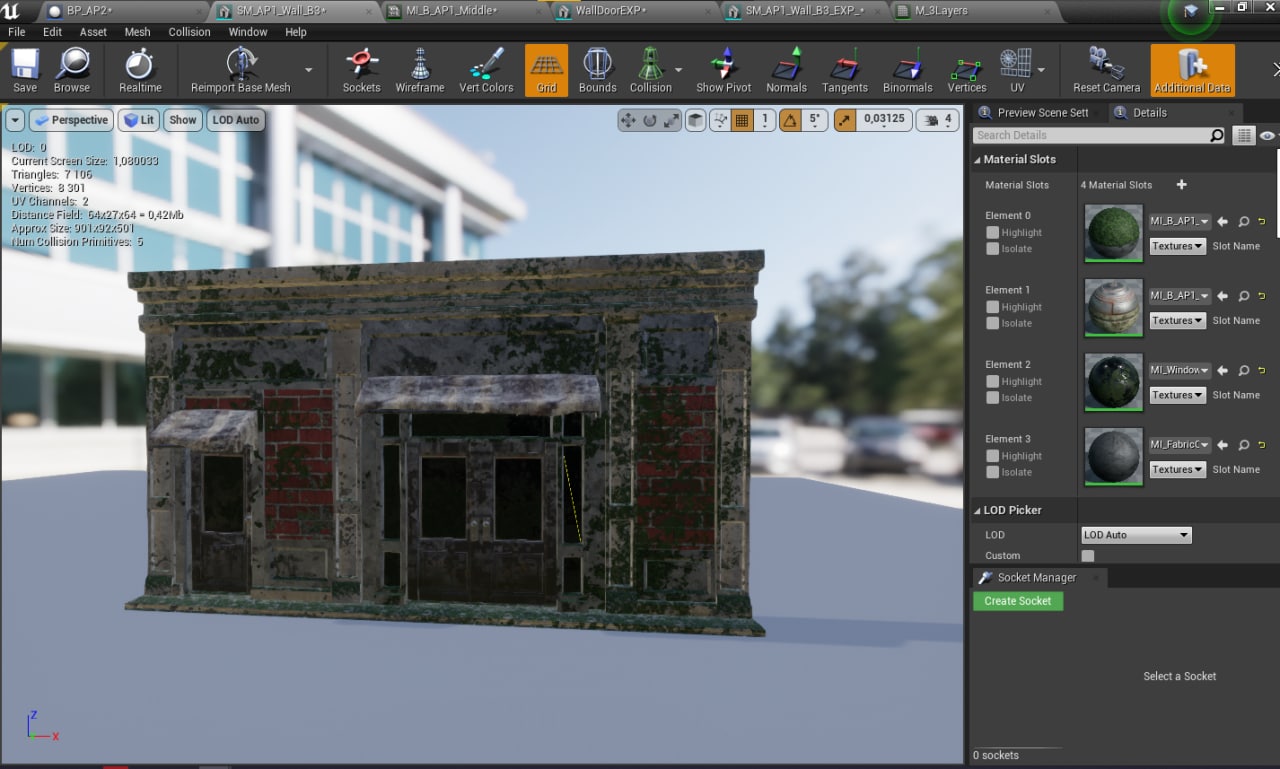The image size is (1280, 769).
Task: Switch to the MI_B_AP1_Middle tab
Action: tap(451, 11)
